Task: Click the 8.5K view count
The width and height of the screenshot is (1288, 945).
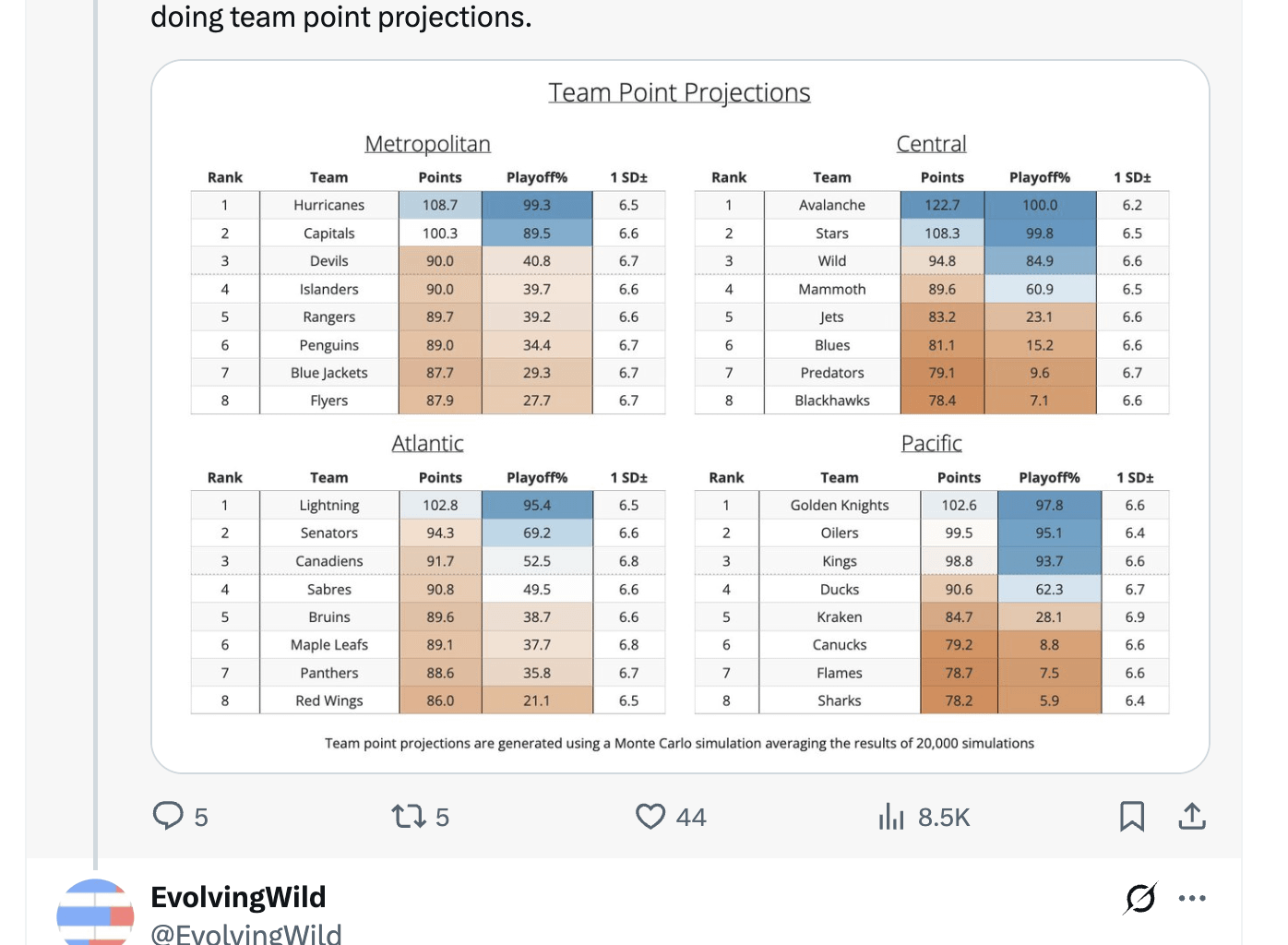Action: pos(943,816)
